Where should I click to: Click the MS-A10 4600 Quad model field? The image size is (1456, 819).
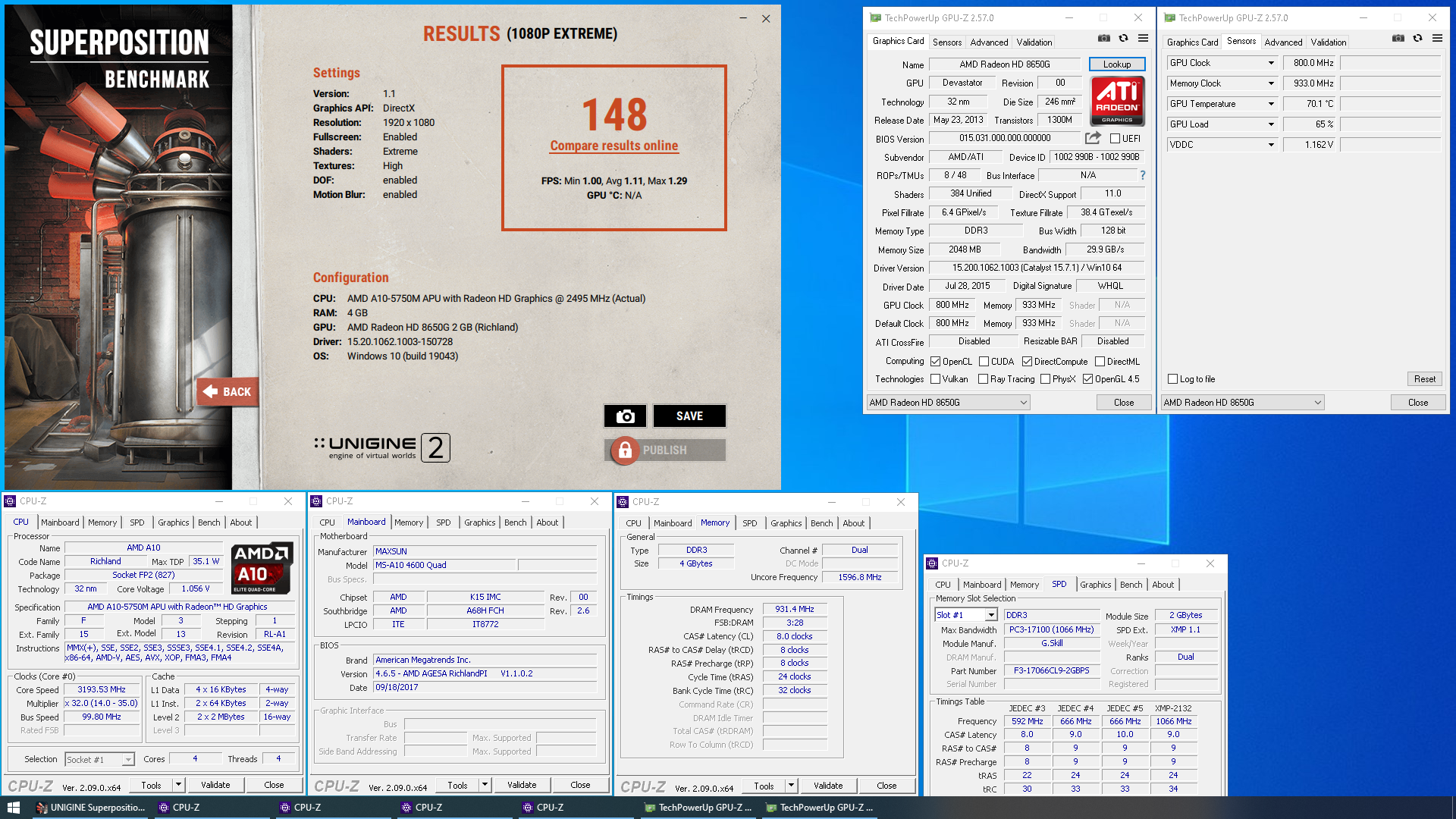pyautogui.click(x=444, y=565)
